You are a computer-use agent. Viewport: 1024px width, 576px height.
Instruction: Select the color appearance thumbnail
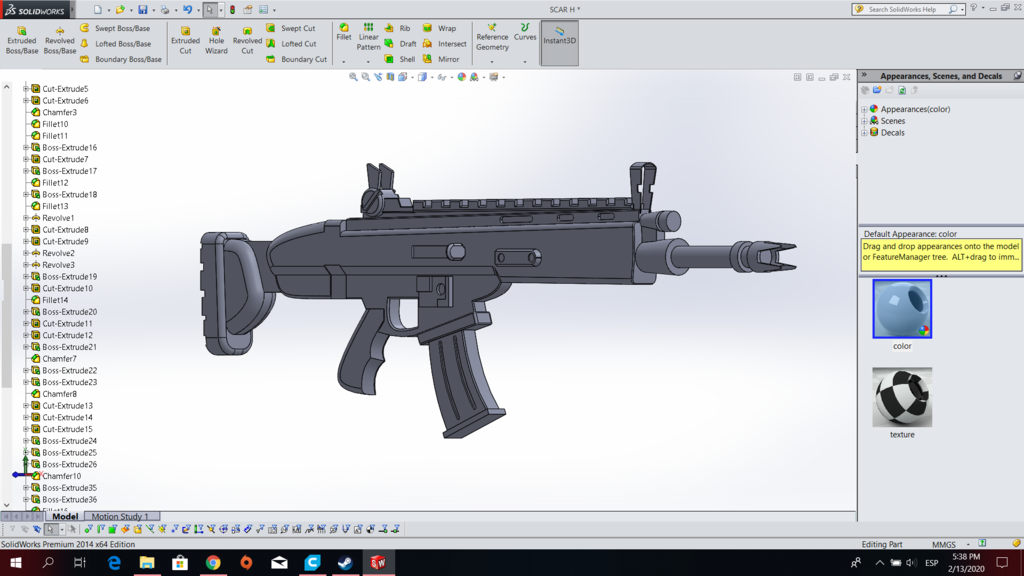click(902, 309)
